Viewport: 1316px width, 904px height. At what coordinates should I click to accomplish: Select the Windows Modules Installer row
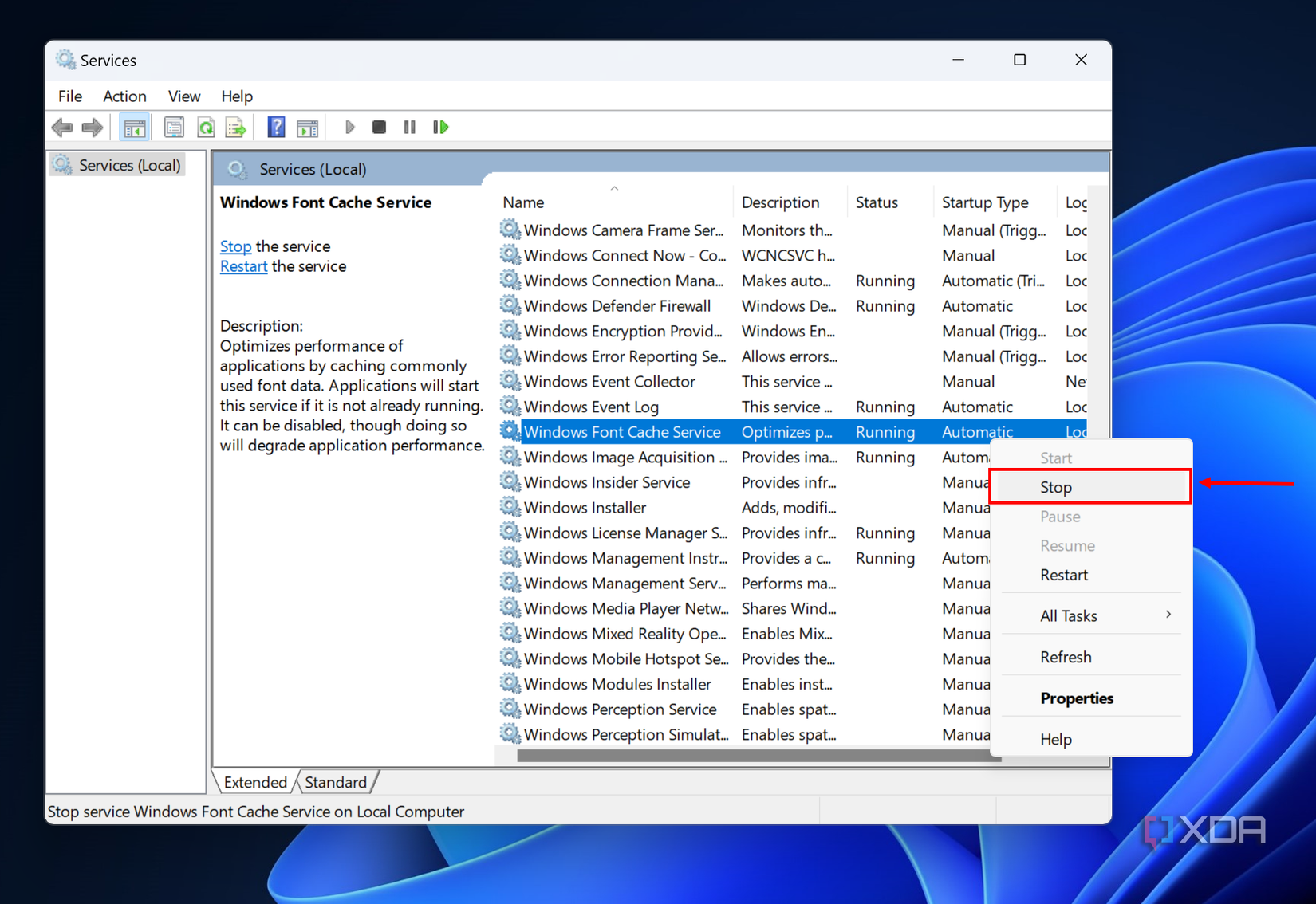[x=745, y=684]
